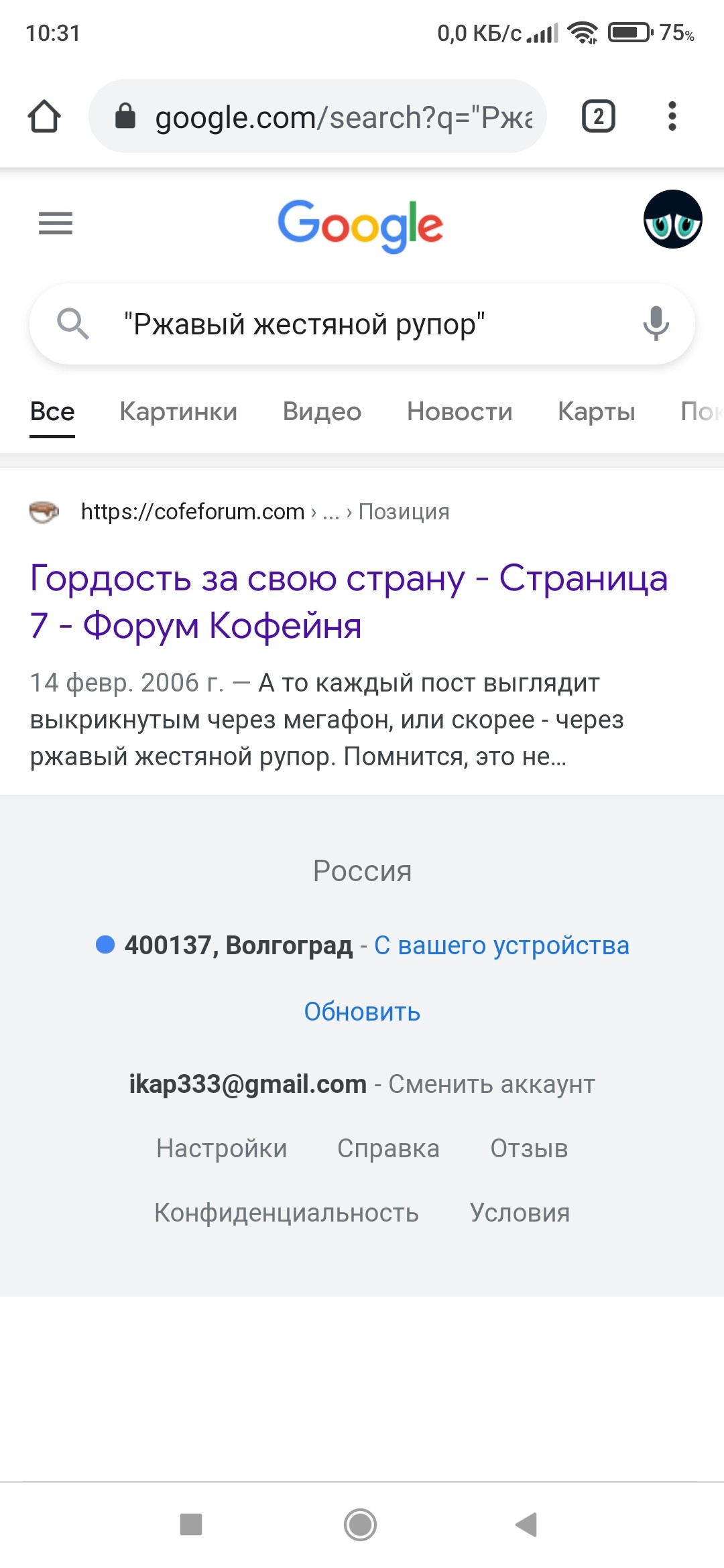Switch to the Видео tab
The image size is (724, 1568).
pyautogui.click(x=322, y=411)
